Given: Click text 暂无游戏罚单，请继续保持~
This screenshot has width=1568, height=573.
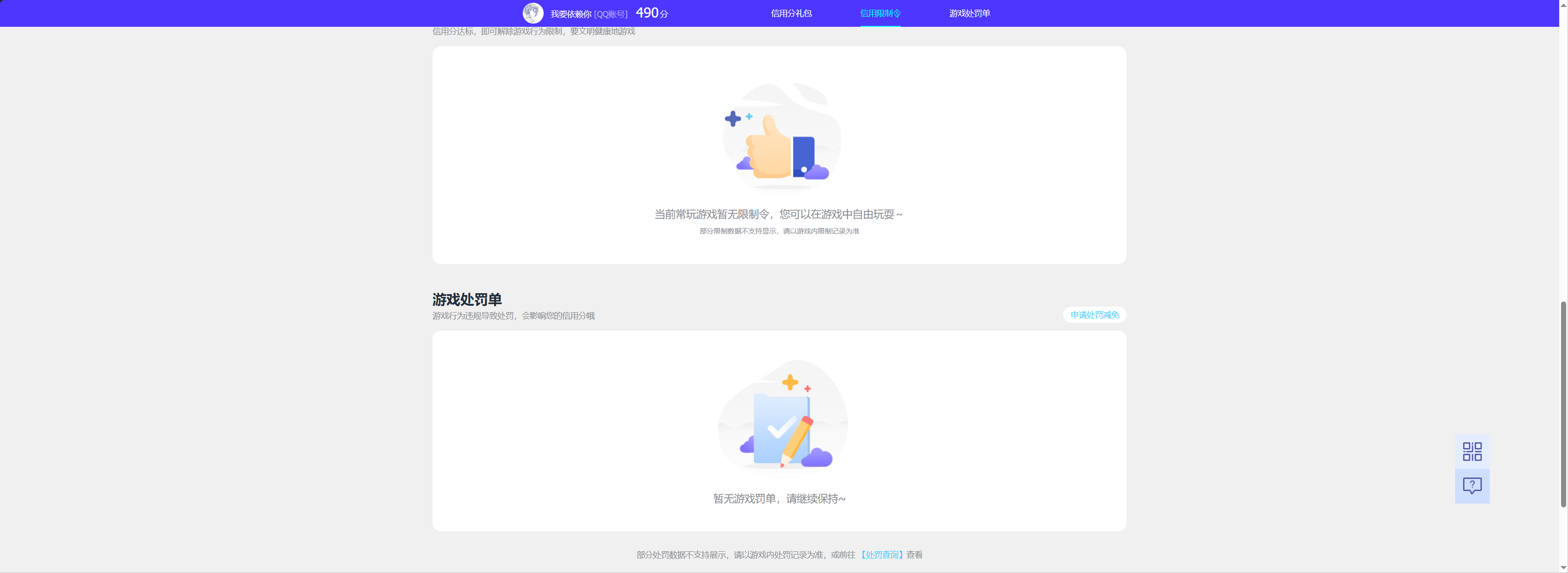Looking at the screenshot, I should pyautogui.click(x=779, y=499).
